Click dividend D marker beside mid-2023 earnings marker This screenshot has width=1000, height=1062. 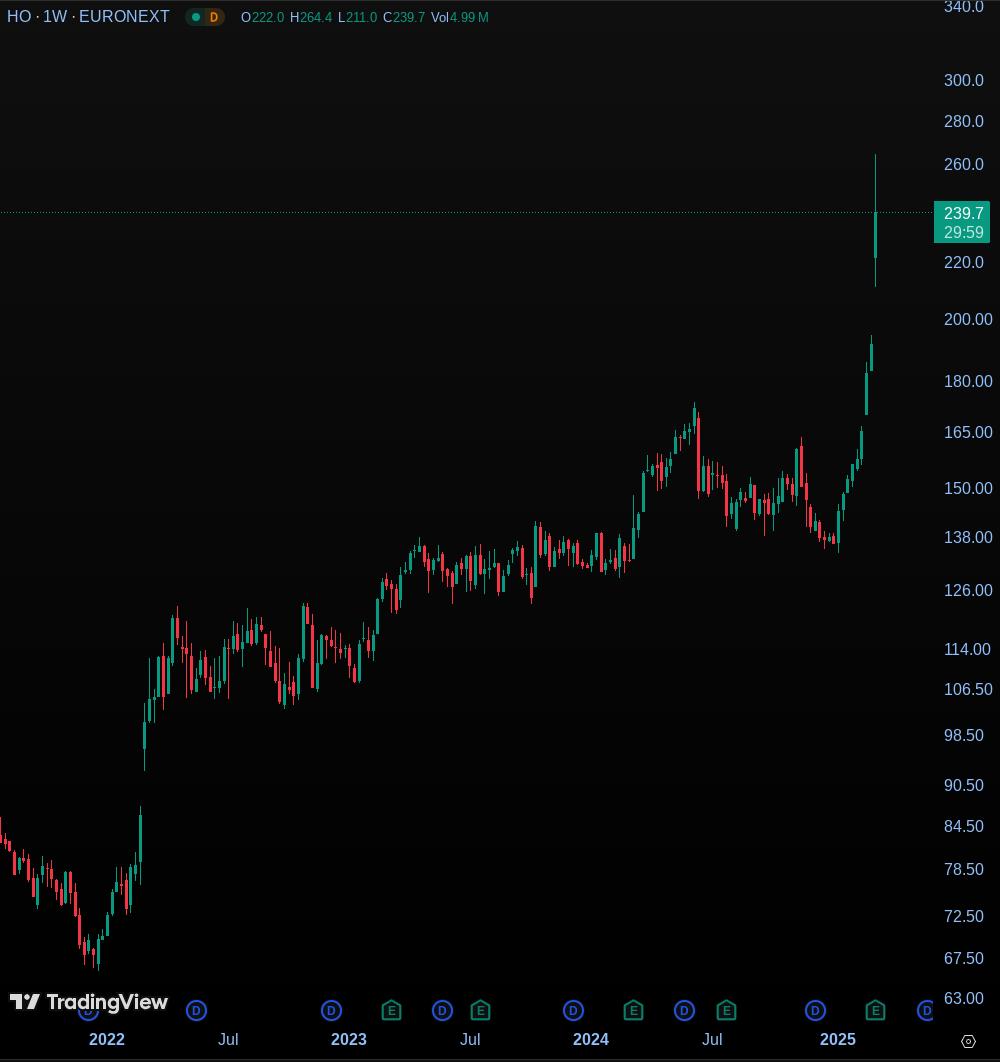(x=442, y=1011)
